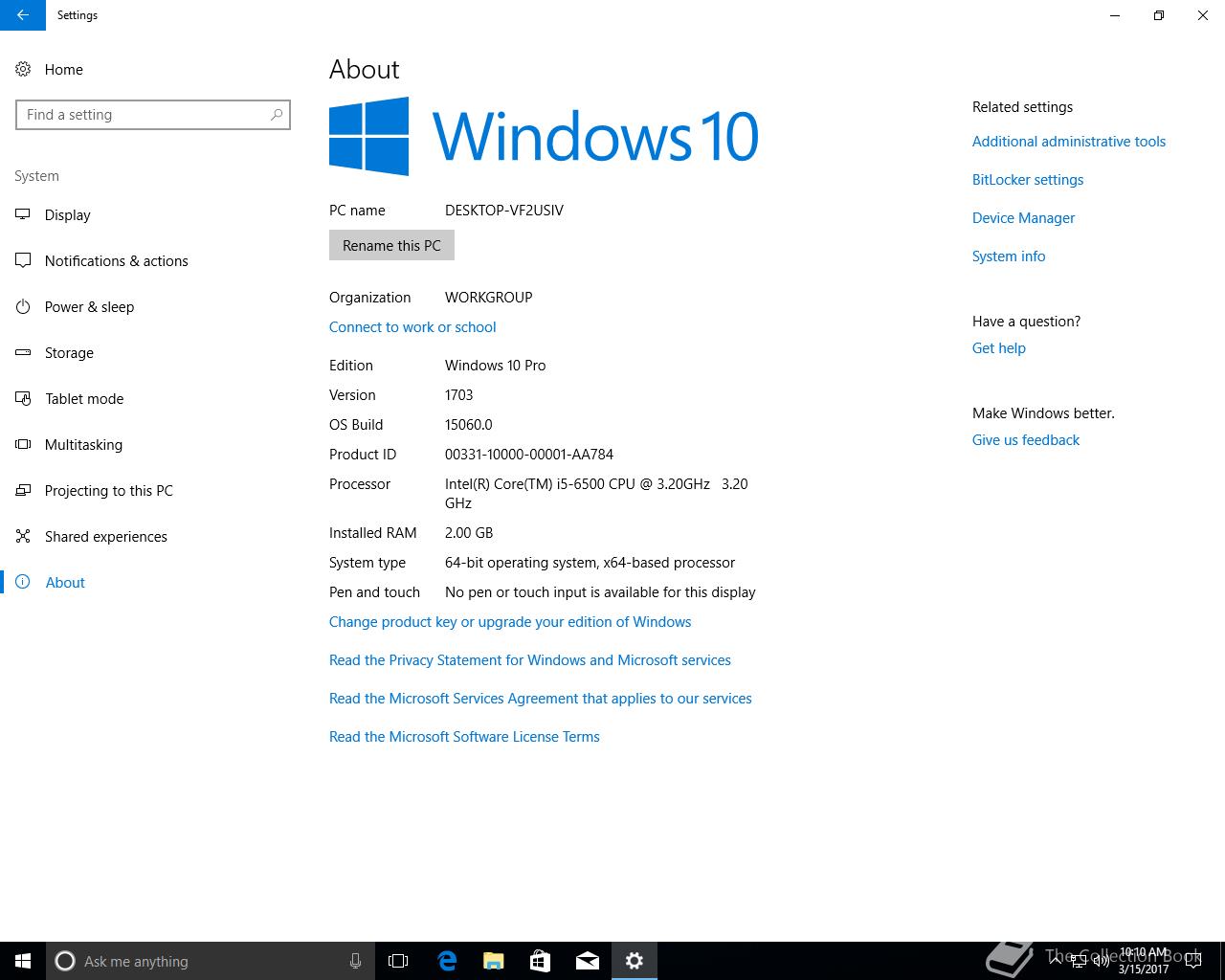The width and height of the screenshot is (1225, 980).
Task: Click Change product key or upgrade link
Action: 510,622
